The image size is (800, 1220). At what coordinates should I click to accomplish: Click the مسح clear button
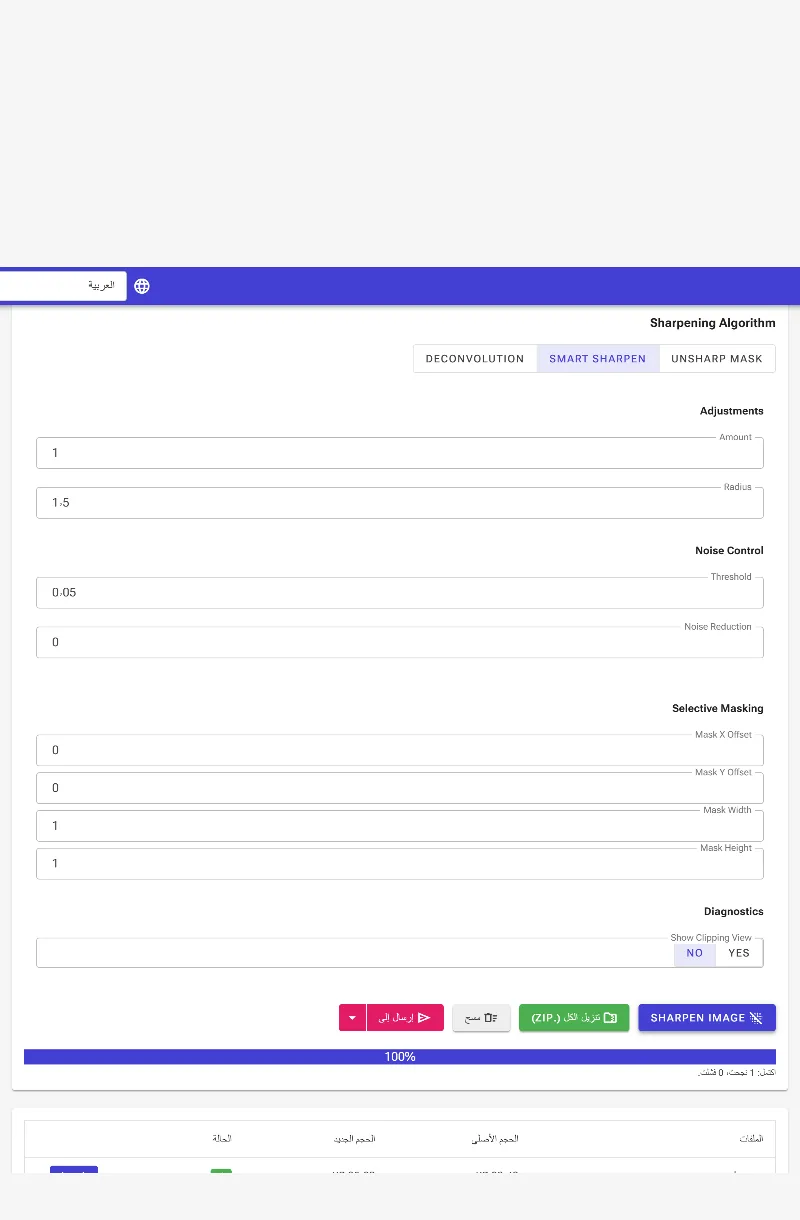[x=482, y=1018]
